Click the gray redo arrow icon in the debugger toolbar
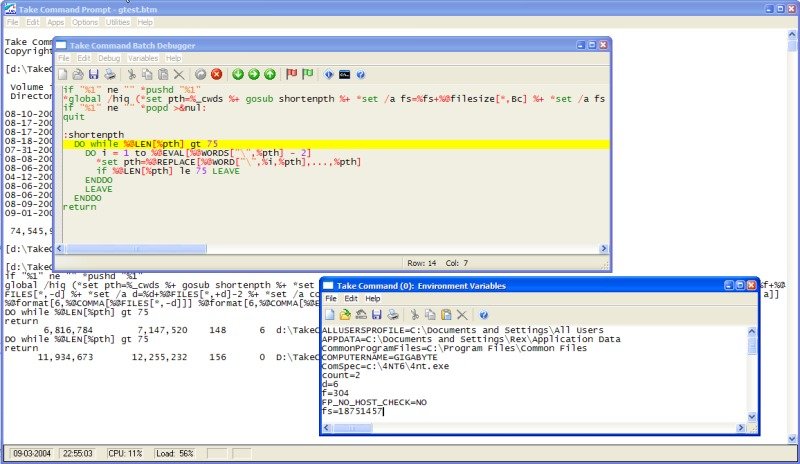800x464 pixels. [201, 75]
